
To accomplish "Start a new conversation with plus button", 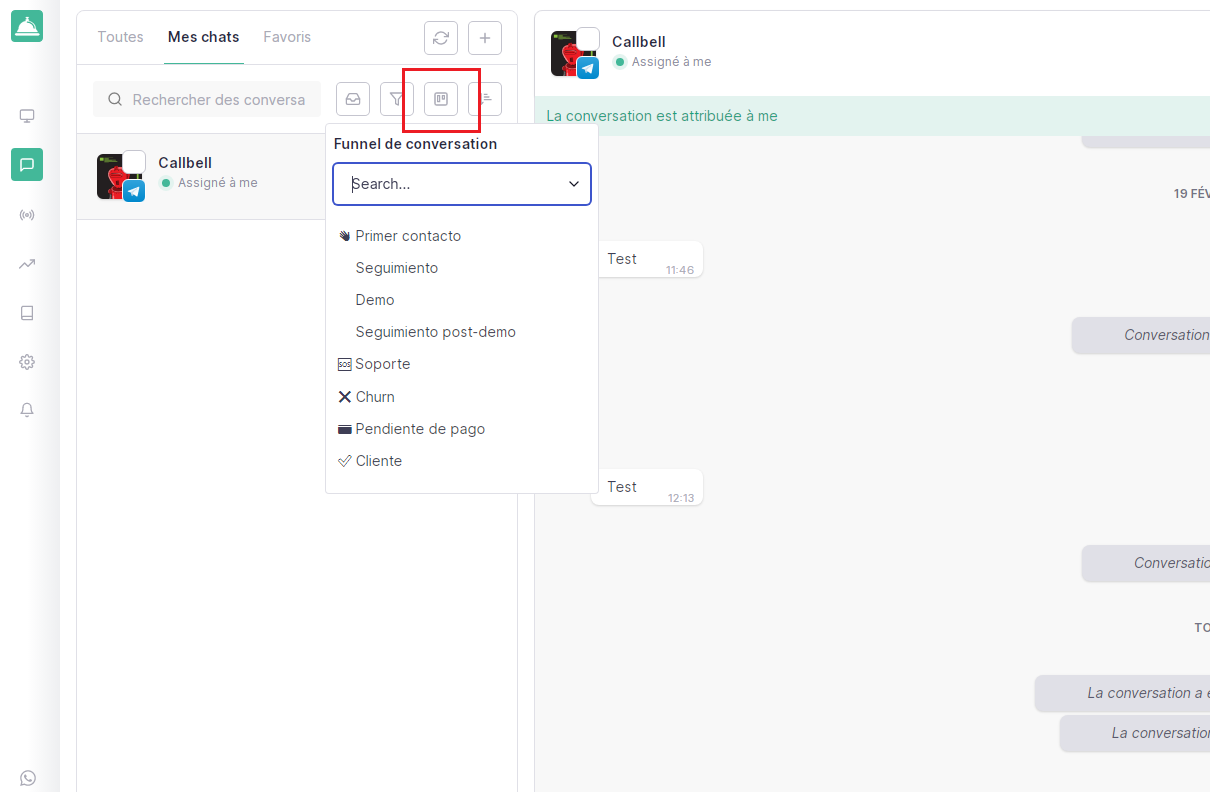I will pos(485,38).
